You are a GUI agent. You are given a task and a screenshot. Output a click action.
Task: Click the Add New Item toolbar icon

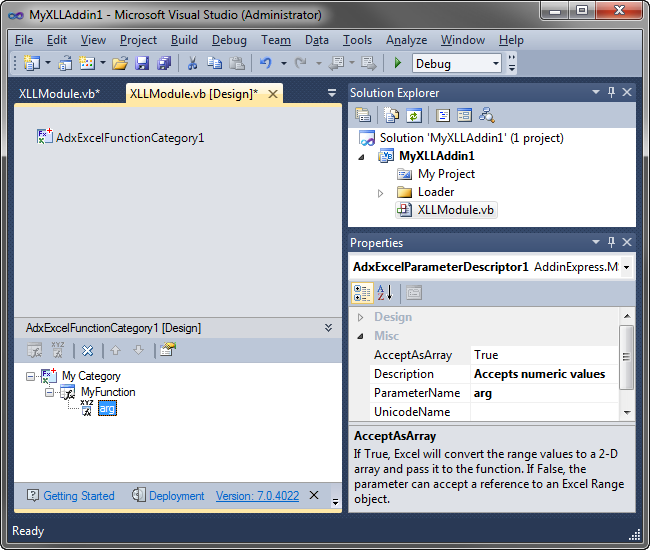[87, 63]
